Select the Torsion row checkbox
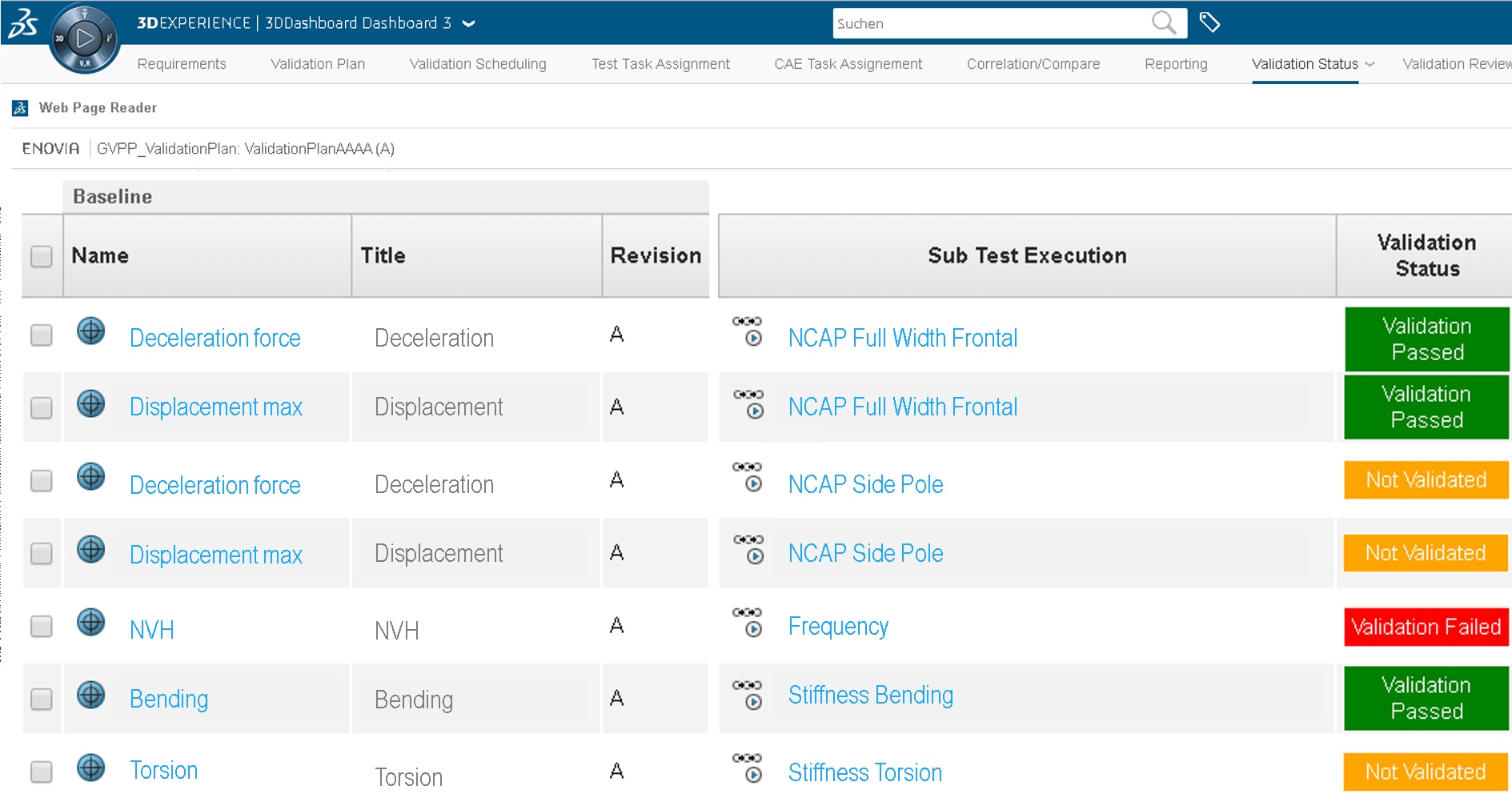Viewport: 1512px width, 806px height. (x=42, y=772)
